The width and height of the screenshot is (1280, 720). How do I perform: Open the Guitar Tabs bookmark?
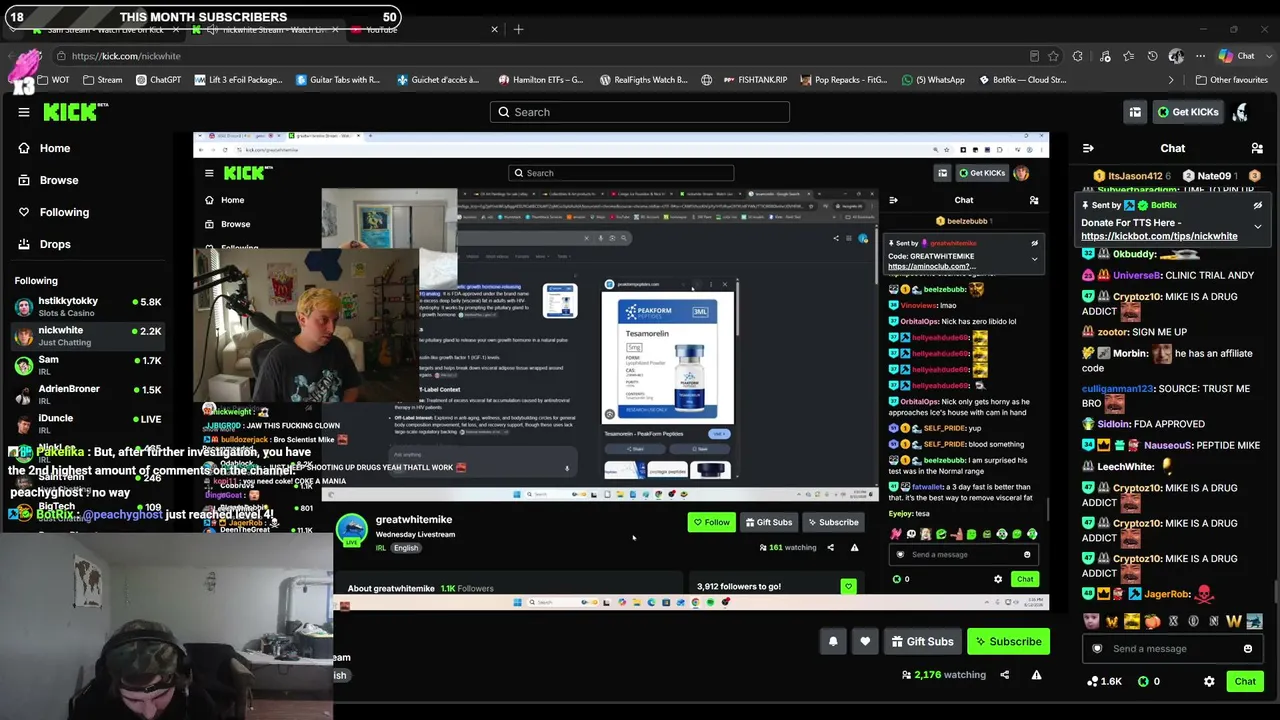tap(338, 80)
